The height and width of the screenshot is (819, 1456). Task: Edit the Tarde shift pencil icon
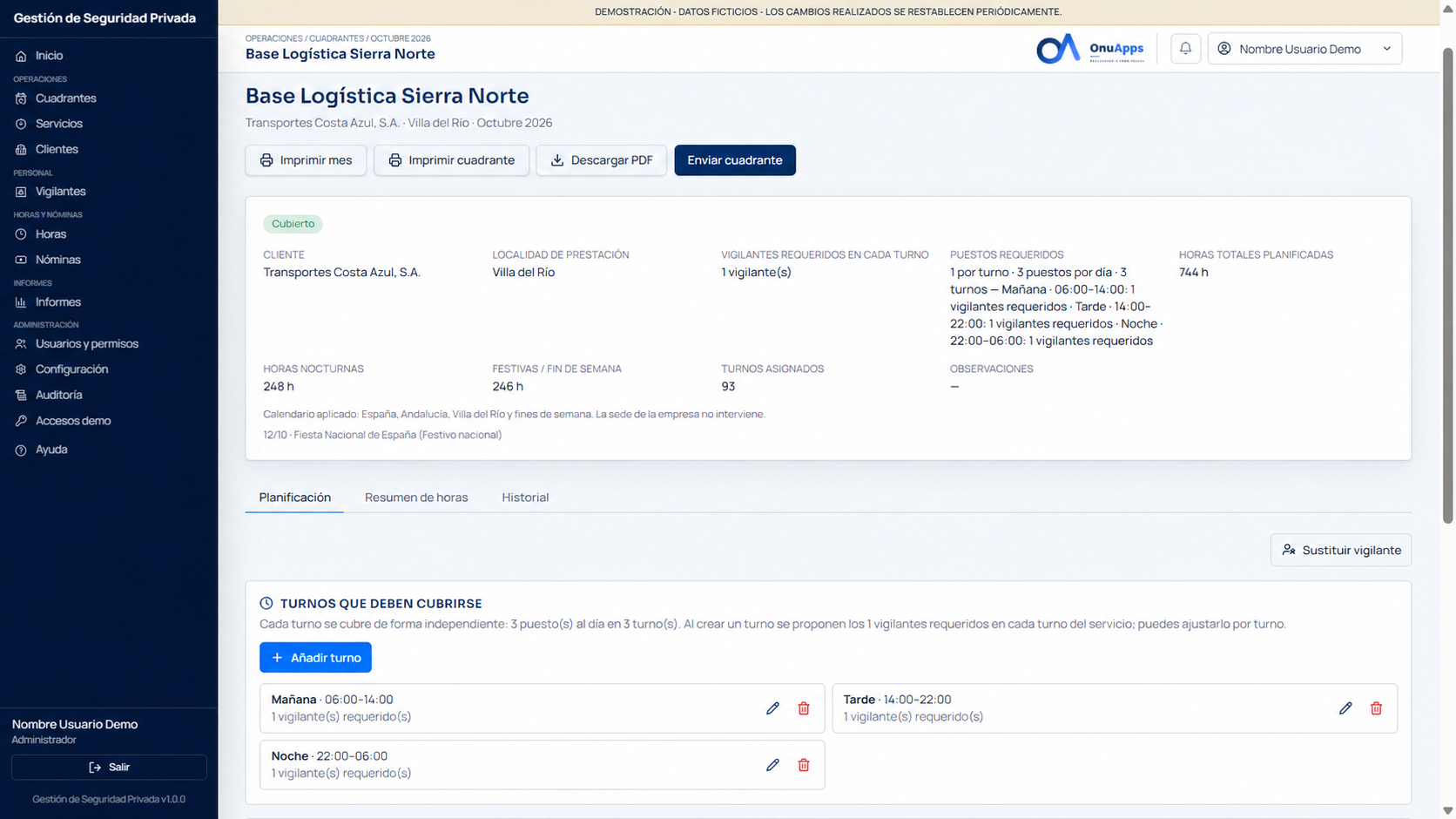(x=1345, y=708)
